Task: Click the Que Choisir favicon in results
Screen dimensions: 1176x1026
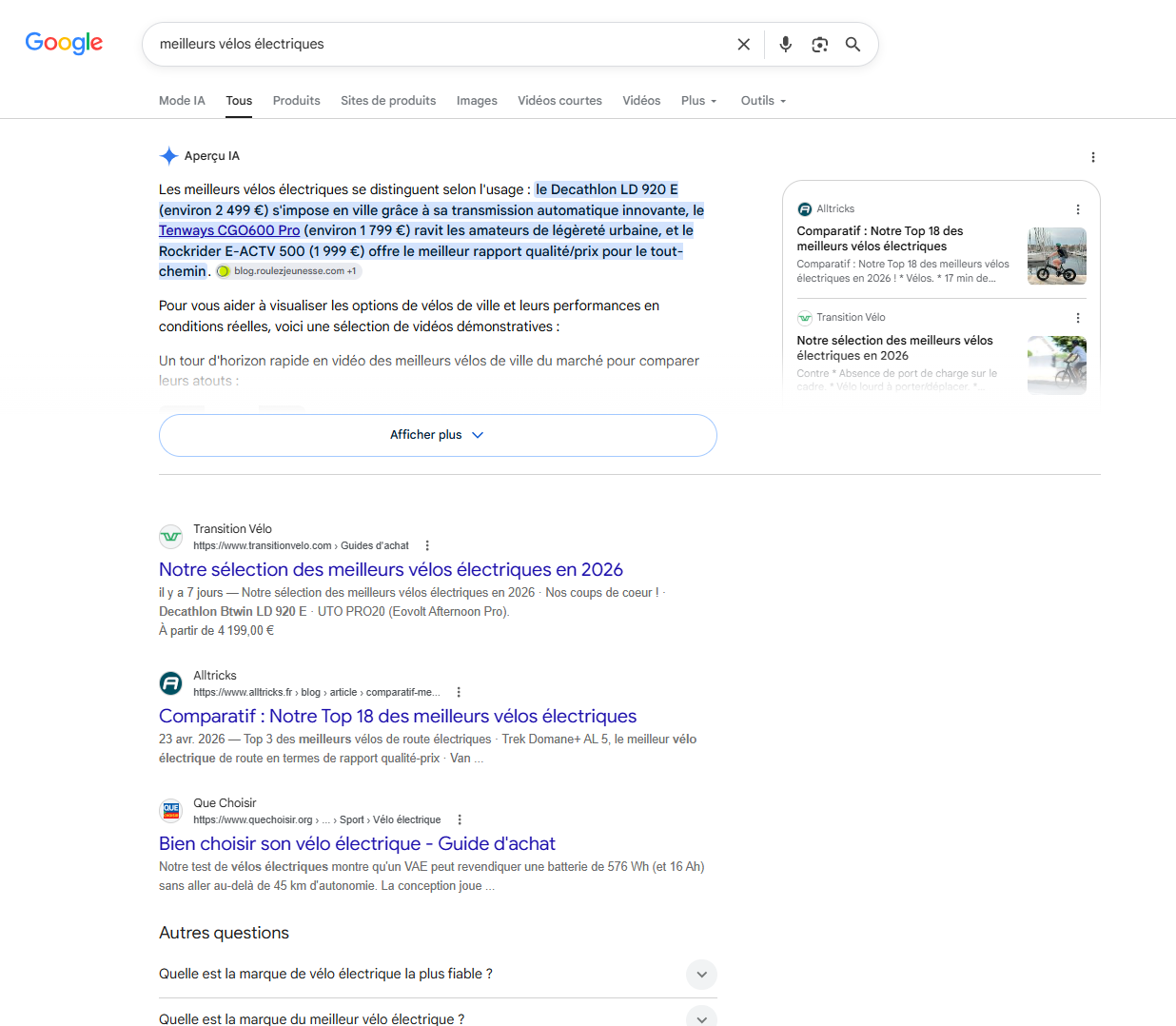Action: click(x=171, y=811)
